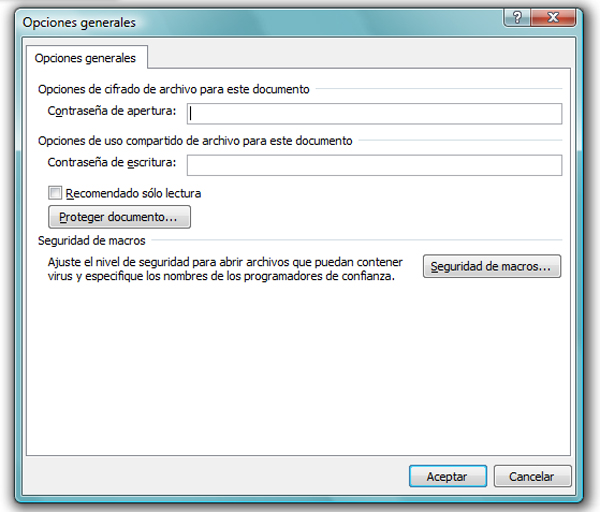Click the Contraseña de apertura password field
The height and width of the screenshot is (512, 600).
click(374, 114)
